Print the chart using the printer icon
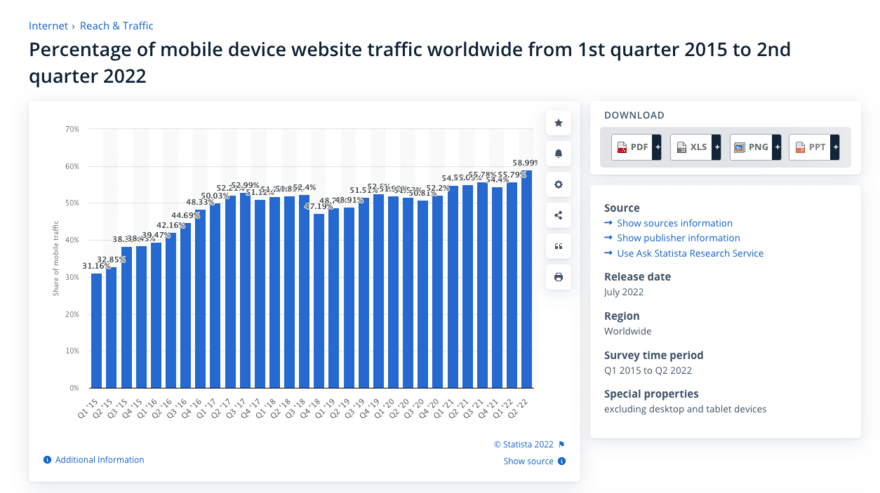 (558, 277)
